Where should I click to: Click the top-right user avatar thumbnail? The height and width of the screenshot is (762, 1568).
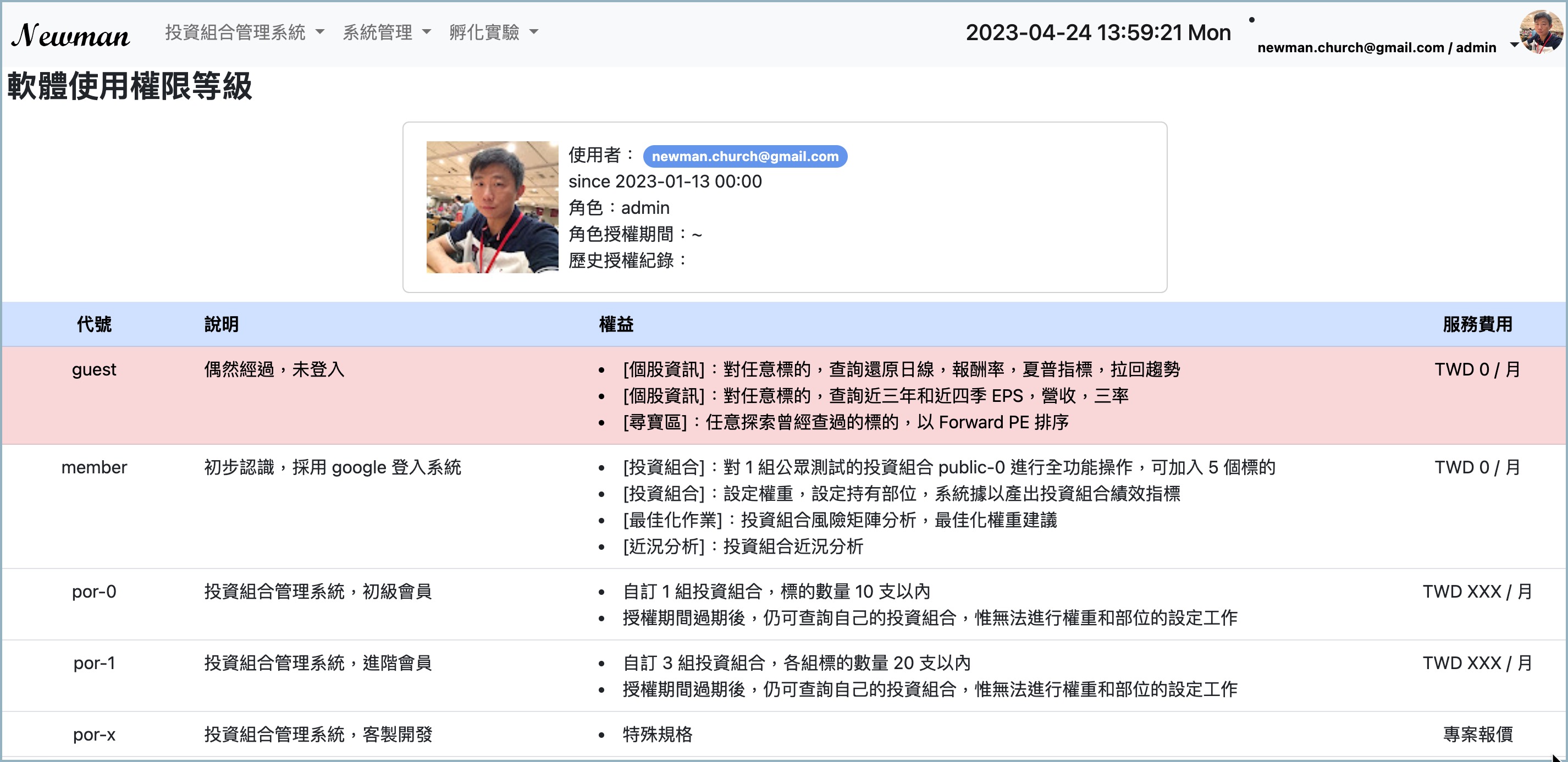pos(1540,32)
